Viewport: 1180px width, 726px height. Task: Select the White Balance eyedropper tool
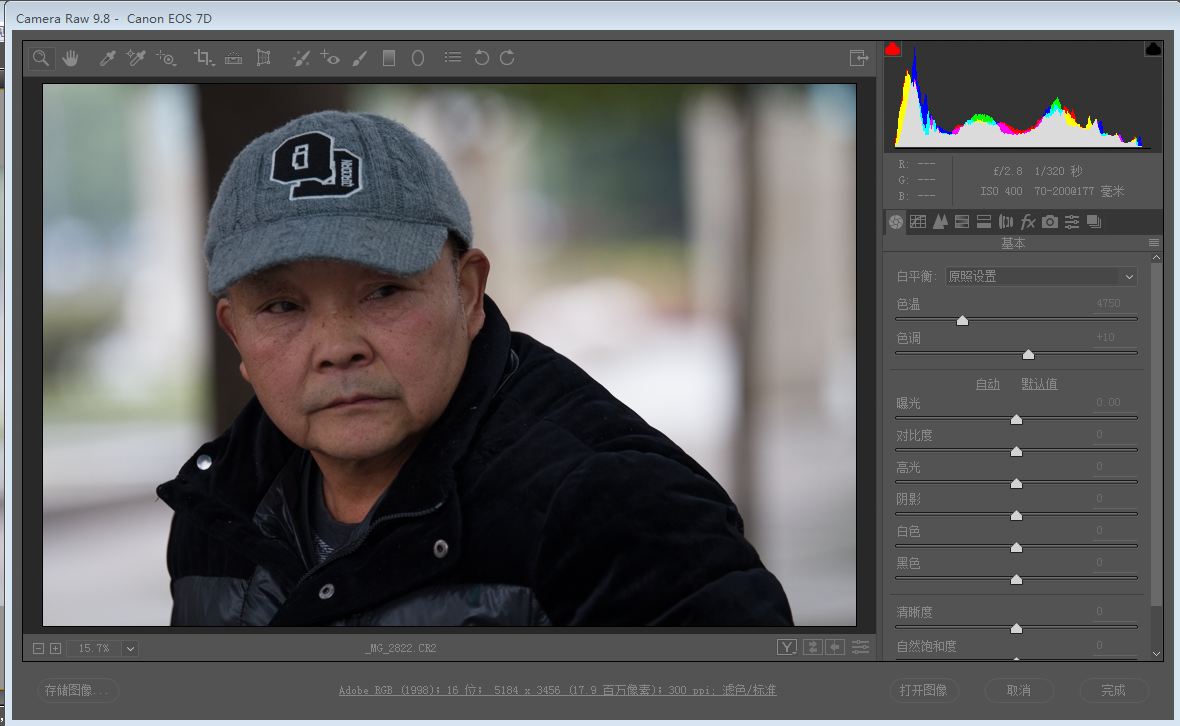pyautogui.click(x=107, y=58)
